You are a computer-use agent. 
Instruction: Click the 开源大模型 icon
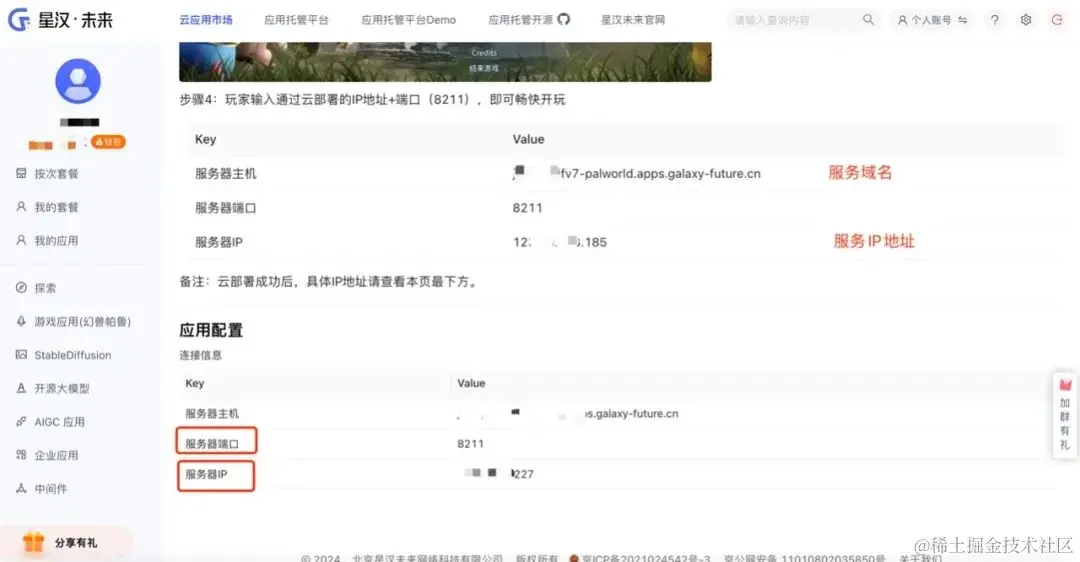[21, 388]
